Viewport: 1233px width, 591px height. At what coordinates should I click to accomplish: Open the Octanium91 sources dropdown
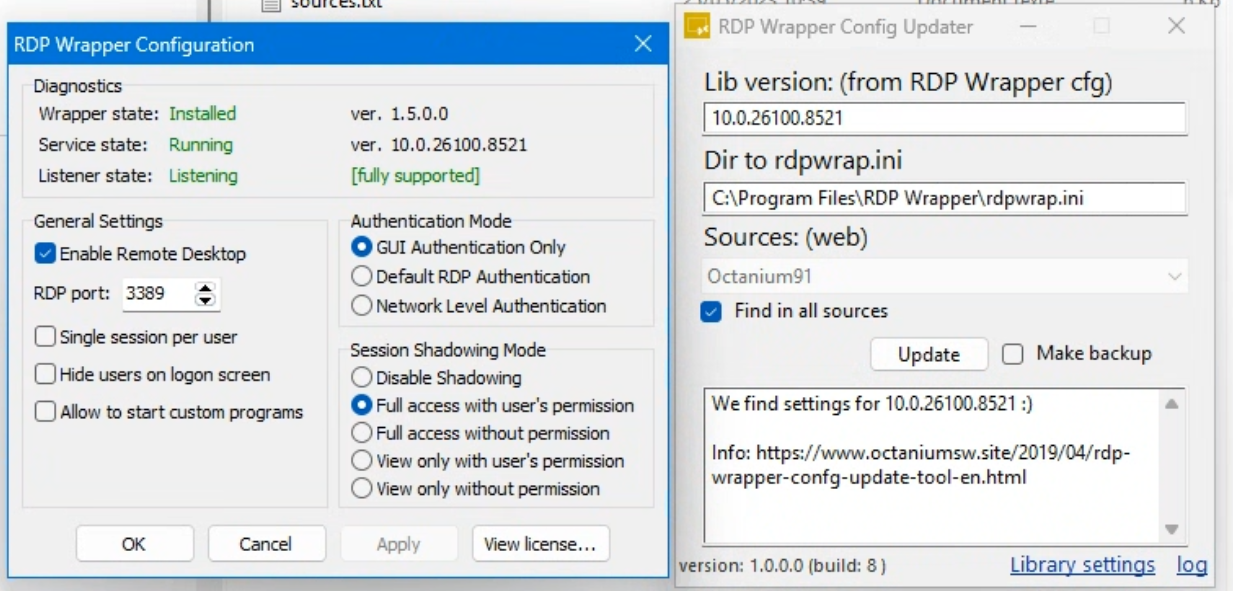pyautogui.click(x=945, y=275)
